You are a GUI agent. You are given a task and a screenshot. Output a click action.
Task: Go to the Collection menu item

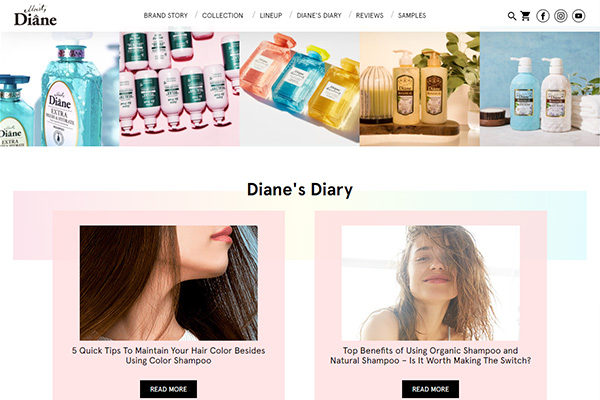(x=223, y=15)
